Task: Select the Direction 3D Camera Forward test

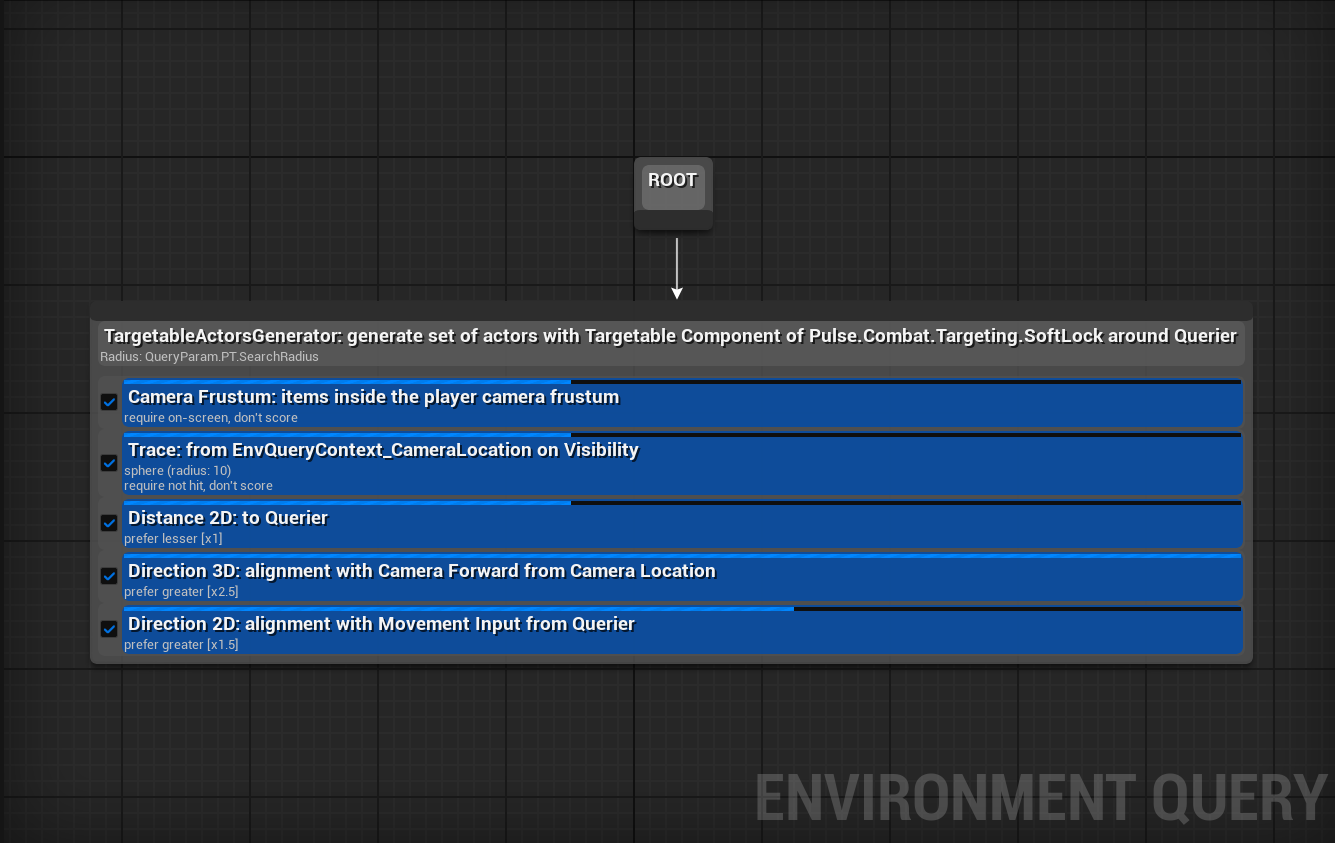Action: (x=682, y=577)
